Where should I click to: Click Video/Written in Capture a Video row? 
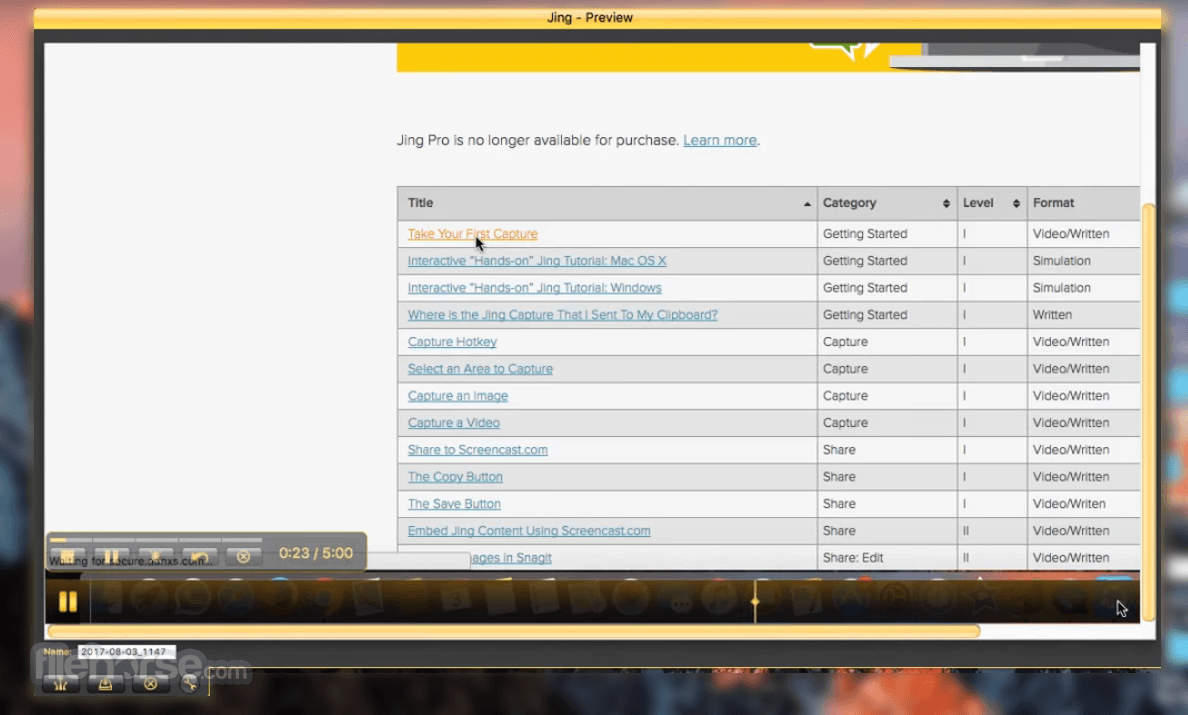point(1071,423)
